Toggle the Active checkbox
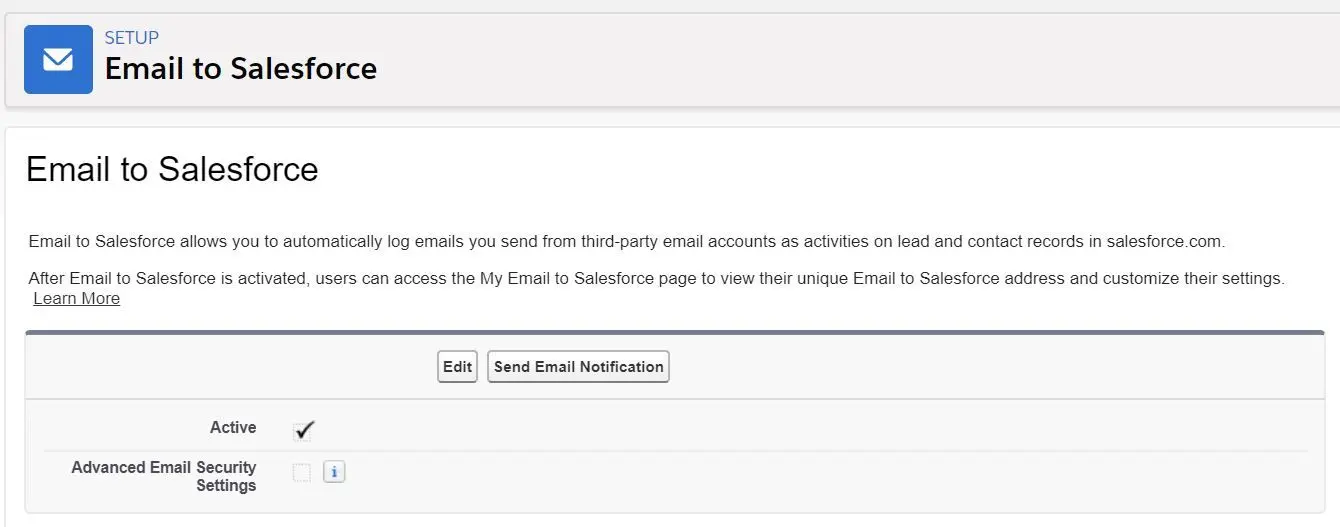The height and width of the screenshot is (527, 1340). (303, 430)
